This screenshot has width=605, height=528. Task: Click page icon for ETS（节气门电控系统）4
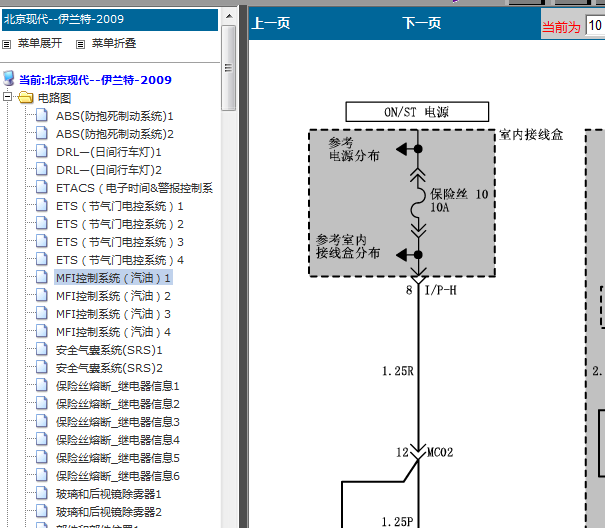(42, 259)
